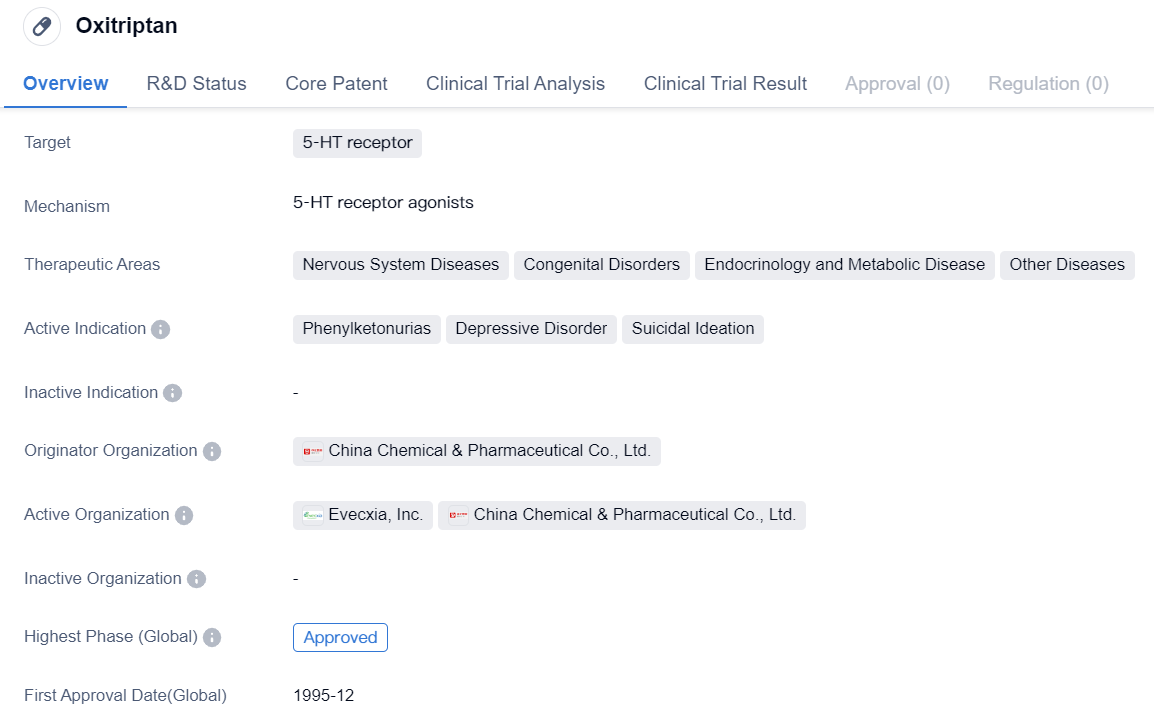Click info icon beside Active Organization
The width and height of the screenshot is (1154, 722).
pos(184,515)
